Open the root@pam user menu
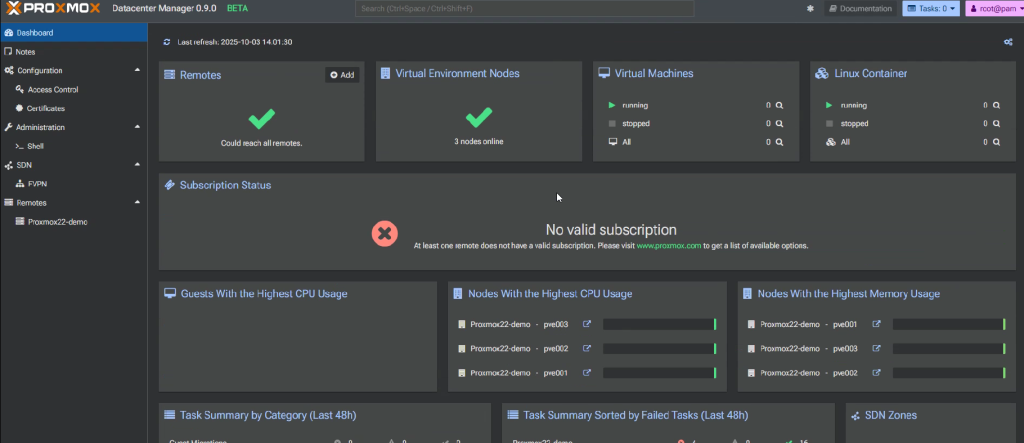The width and height of the screenshot is (1024, 443). pos(993,9)
